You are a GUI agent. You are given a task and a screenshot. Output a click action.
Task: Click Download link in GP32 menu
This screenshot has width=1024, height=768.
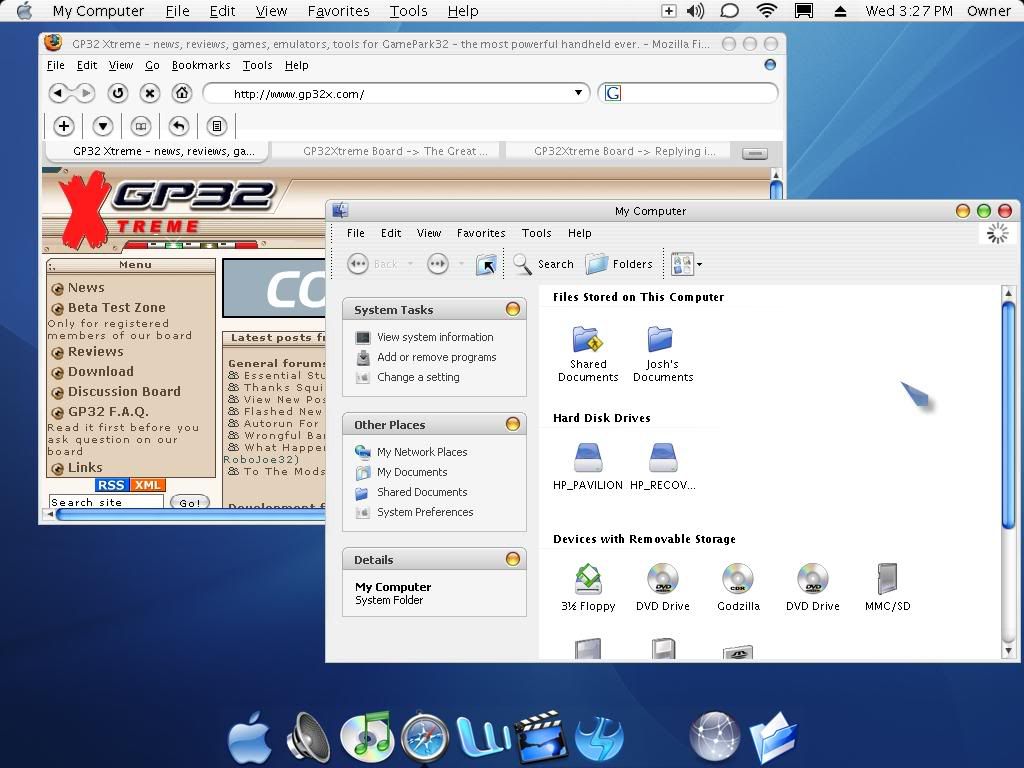pos(101,371)
